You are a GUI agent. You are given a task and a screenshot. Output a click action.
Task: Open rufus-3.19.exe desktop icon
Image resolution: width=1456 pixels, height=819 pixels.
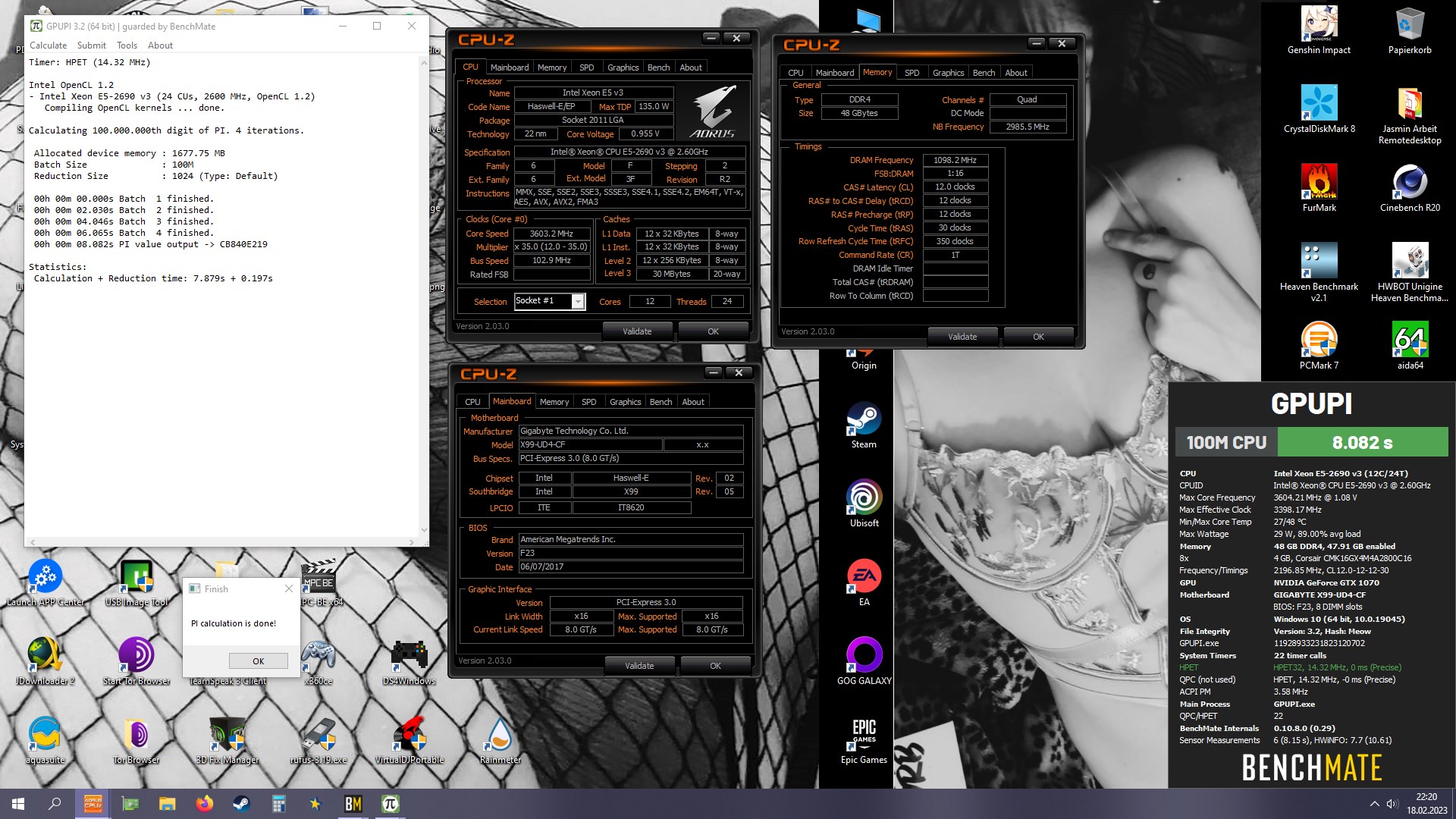(318, 740)
